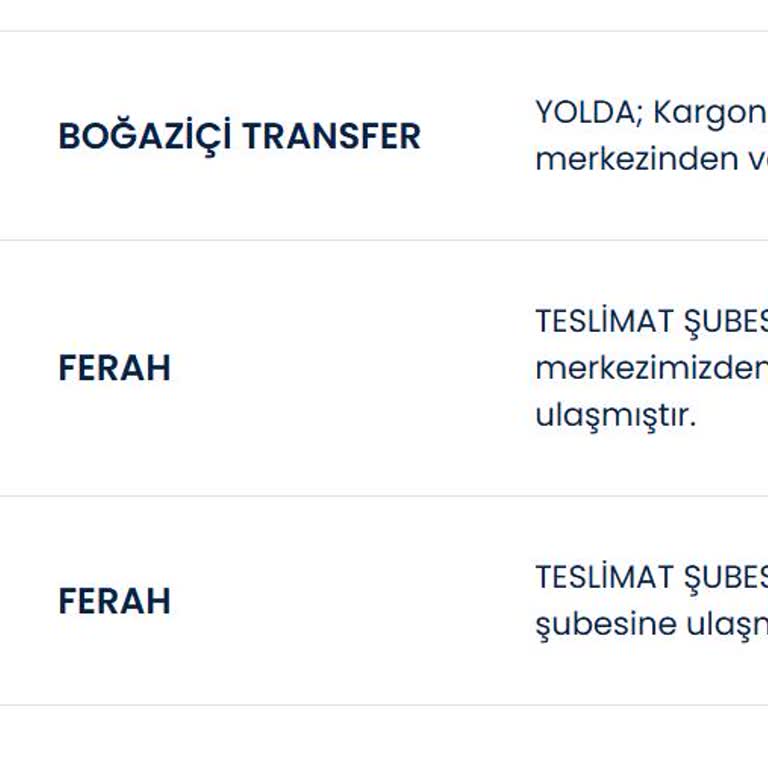Click FERAH in the row mentioning merkezimizden

[114, 368]
